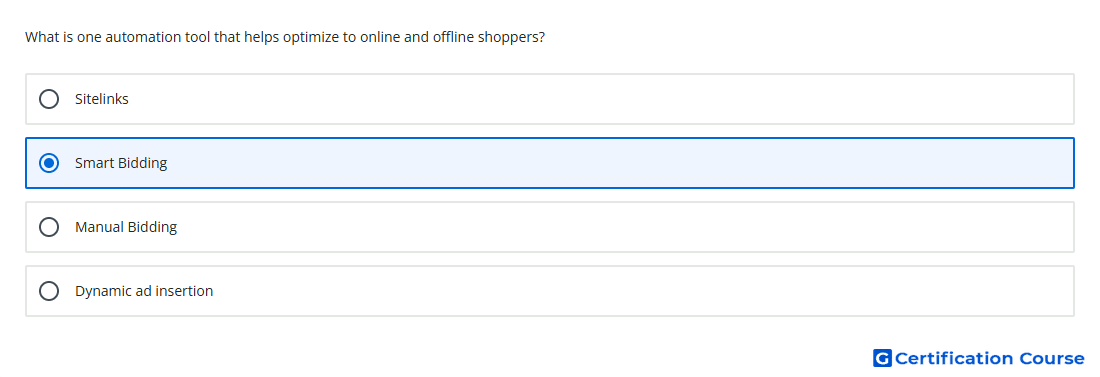Click the "Sitelinks" answer label text
Image resolution: width=1100 pixels, height=377 pixels.
tap(102, 99)
